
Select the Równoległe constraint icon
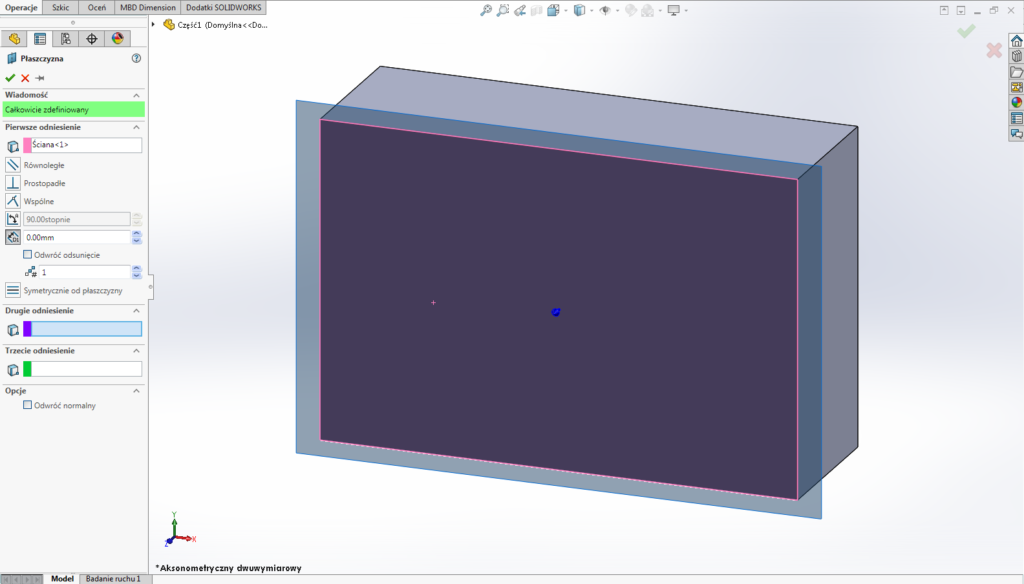pos(12,164)
